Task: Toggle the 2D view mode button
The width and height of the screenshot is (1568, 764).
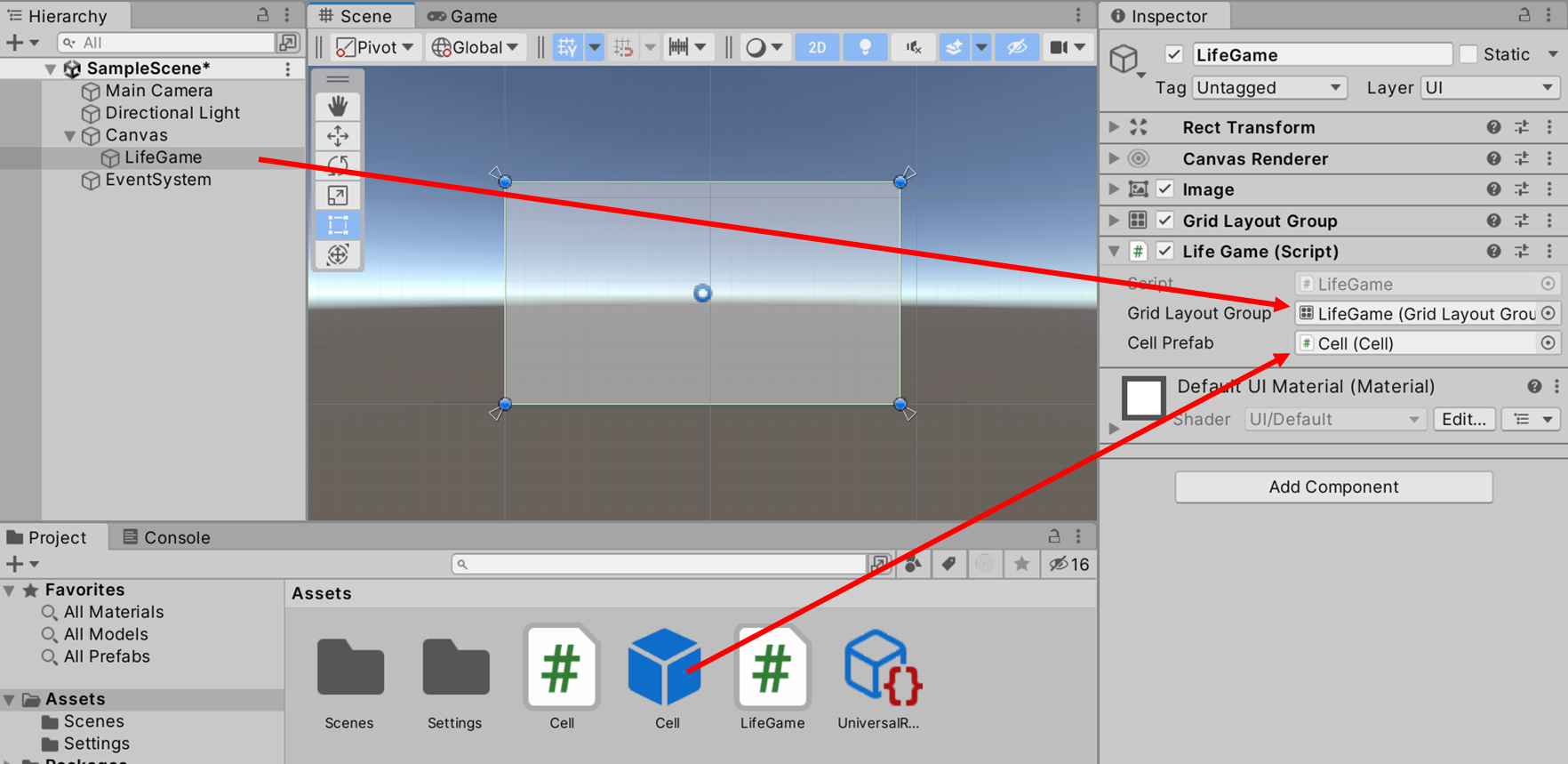Action: point(817,47)
